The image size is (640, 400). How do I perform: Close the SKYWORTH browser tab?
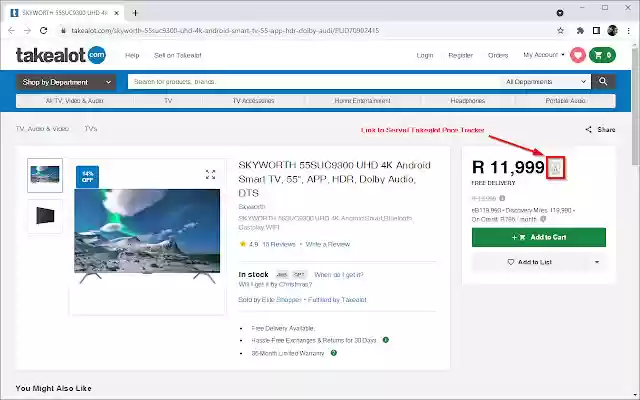[x=116, y=13]
